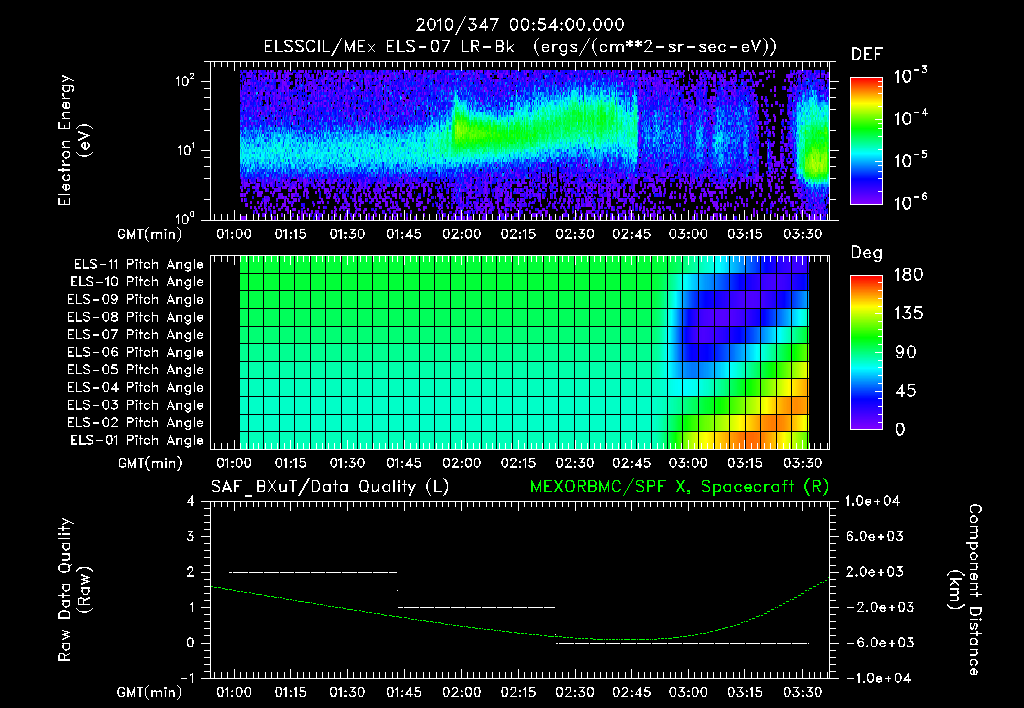Screen dimensions: 1024x708
Task: Click the white quality line at level 1
Action: coord(476,607)
